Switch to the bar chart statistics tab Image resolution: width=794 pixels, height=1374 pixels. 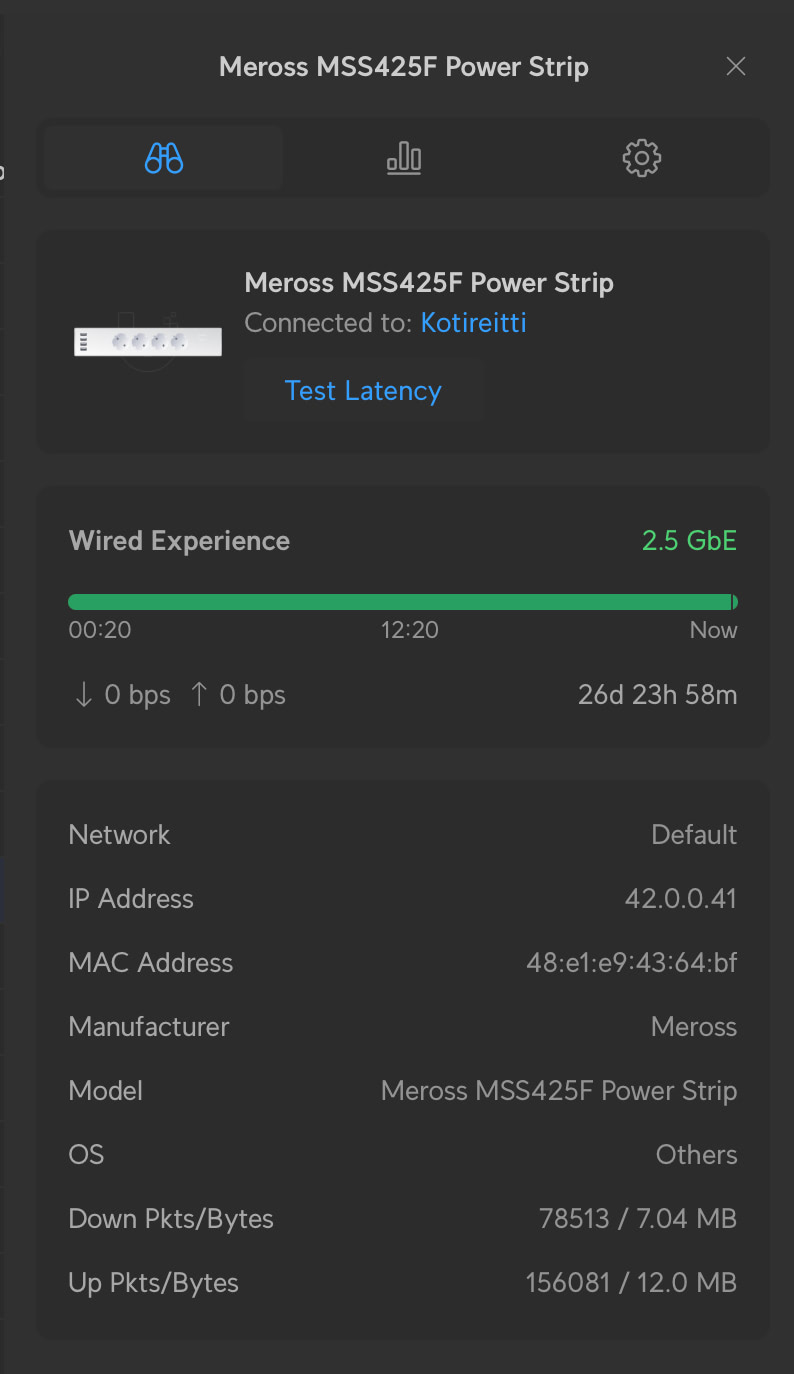pyautogui.click(x=404, y=158)
